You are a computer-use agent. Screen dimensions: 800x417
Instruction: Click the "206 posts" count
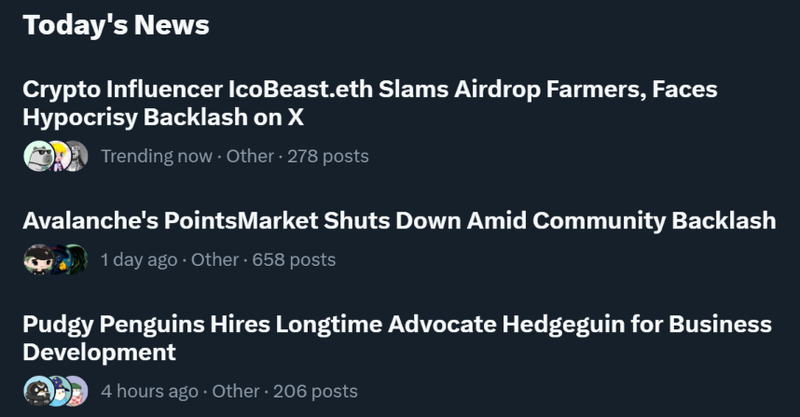pyautogui.click(x=316, y=391)
